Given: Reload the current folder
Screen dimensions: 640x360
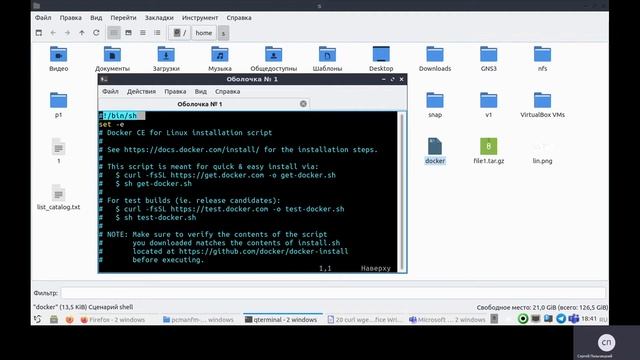Looking at the screenshot, I should [x=96, y=33].
